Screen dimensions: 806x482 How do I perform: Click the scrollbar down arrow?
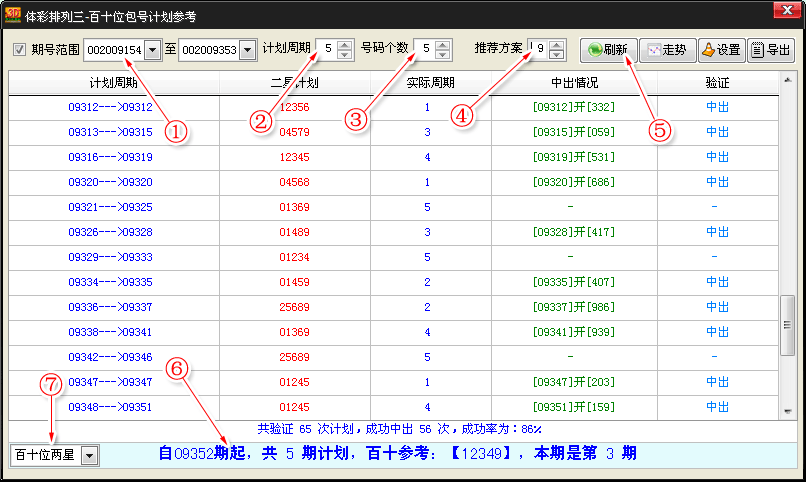tap(787, 412)
